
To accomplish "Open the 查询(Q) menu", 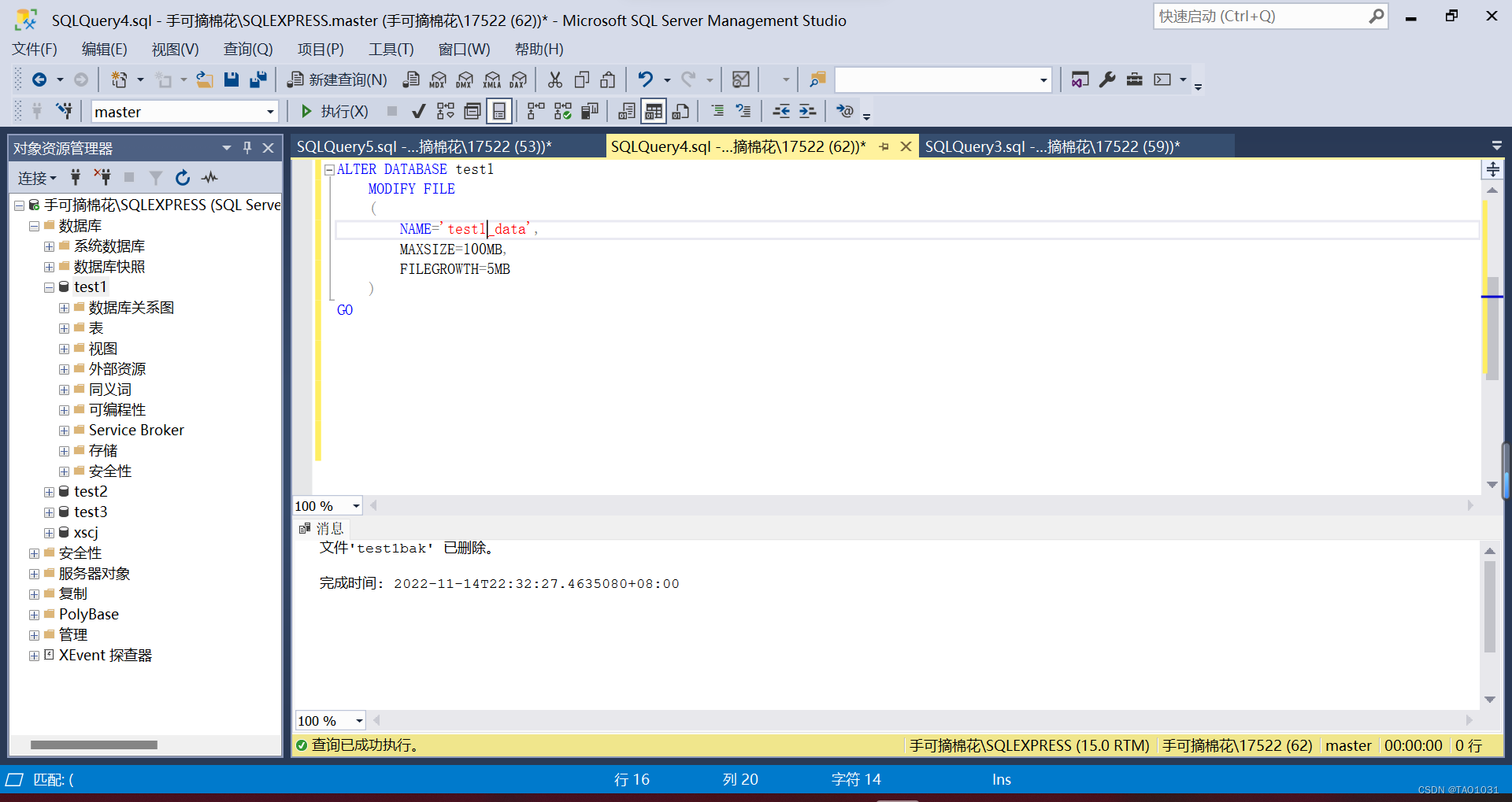I will (x=248, y=50).
